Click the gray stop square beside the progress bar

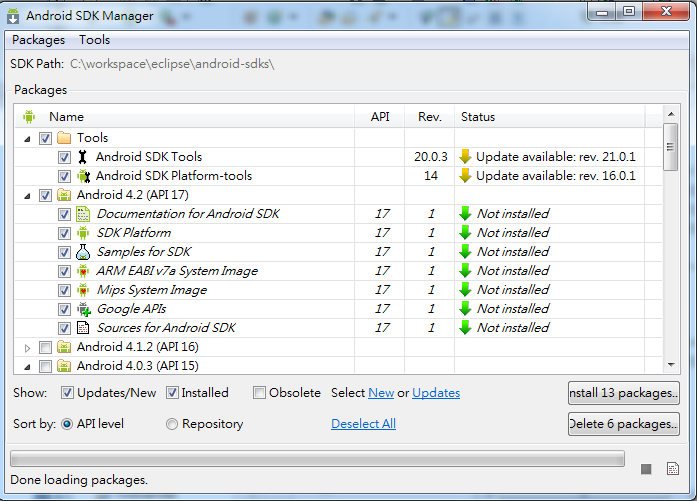646,469
